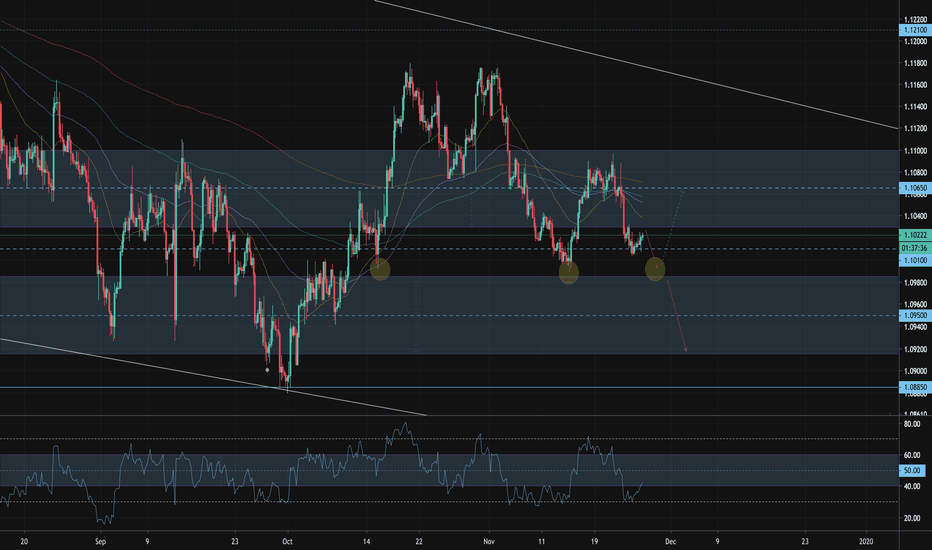Select the yellow circle marker in mid-October
The width and height of the screenshot is (932, 550).
pyautogui.click(x=380, y=268)
